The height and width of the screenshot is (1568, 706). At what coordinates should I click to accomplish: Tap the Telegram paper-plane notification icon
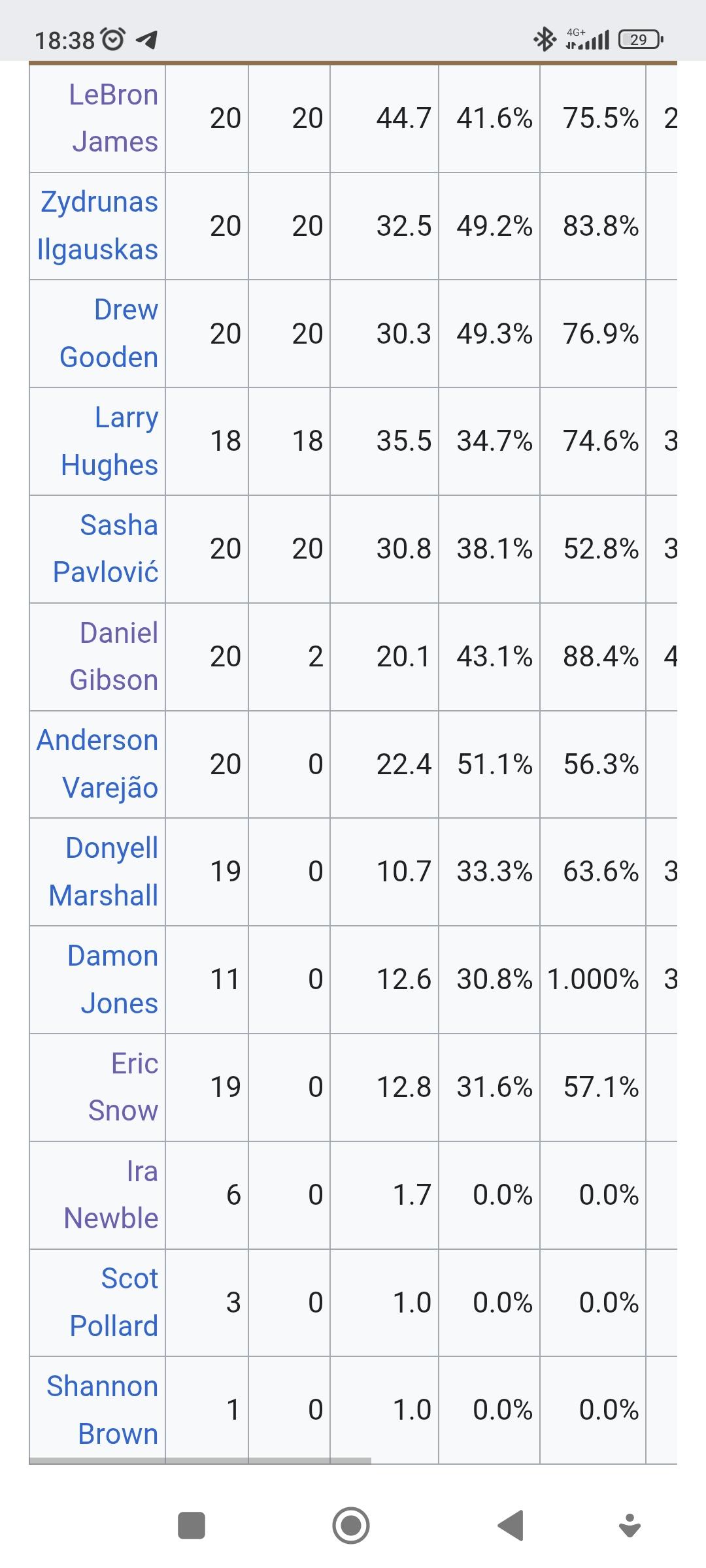coord(146,41)
